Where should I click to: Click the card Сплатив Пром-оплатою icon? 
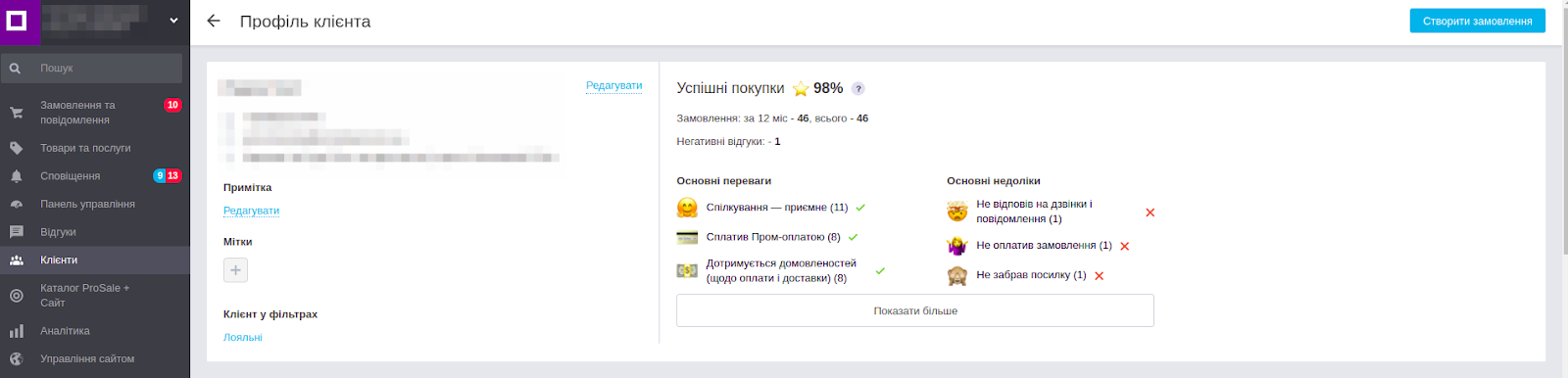coord(687,237)
